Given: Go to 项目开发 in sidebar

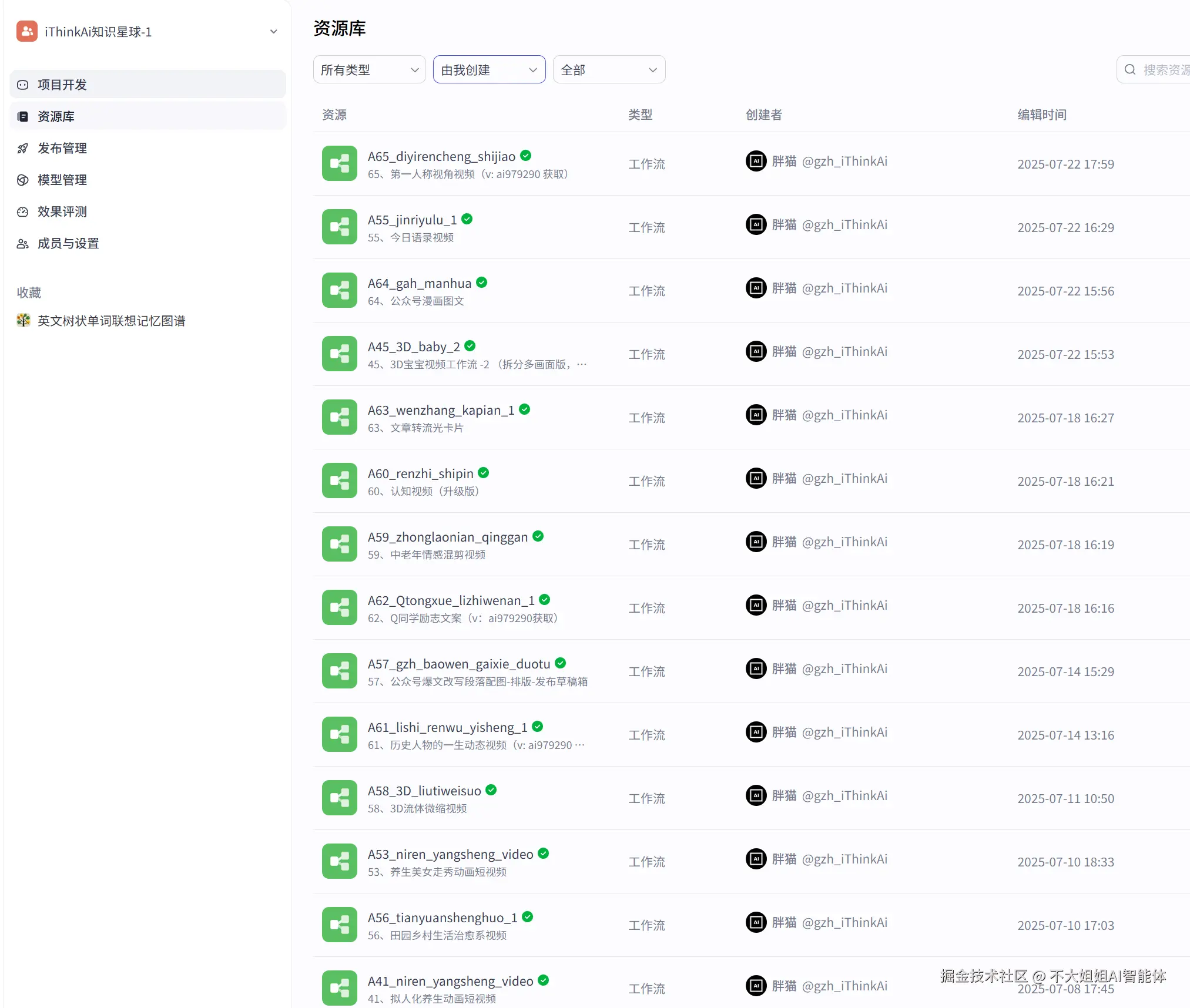Looking at the screenshot, I should (x=62, y=85).
